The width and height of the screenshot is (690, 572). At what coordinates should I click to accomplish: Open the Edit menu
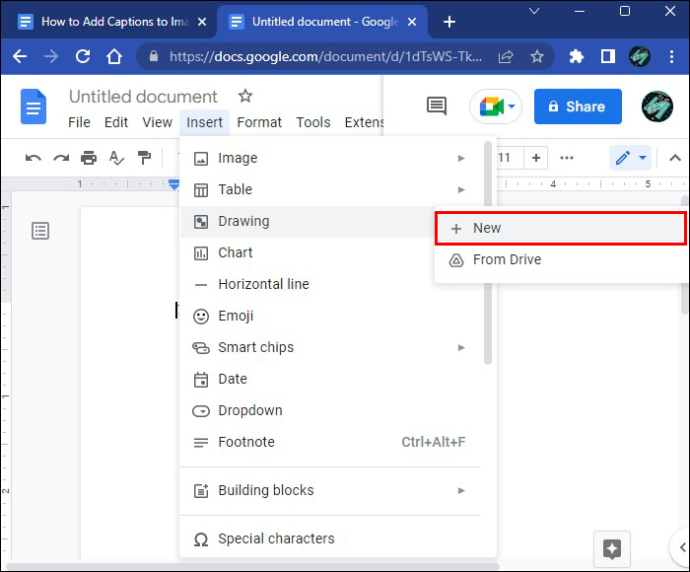(x=116, y=122)
